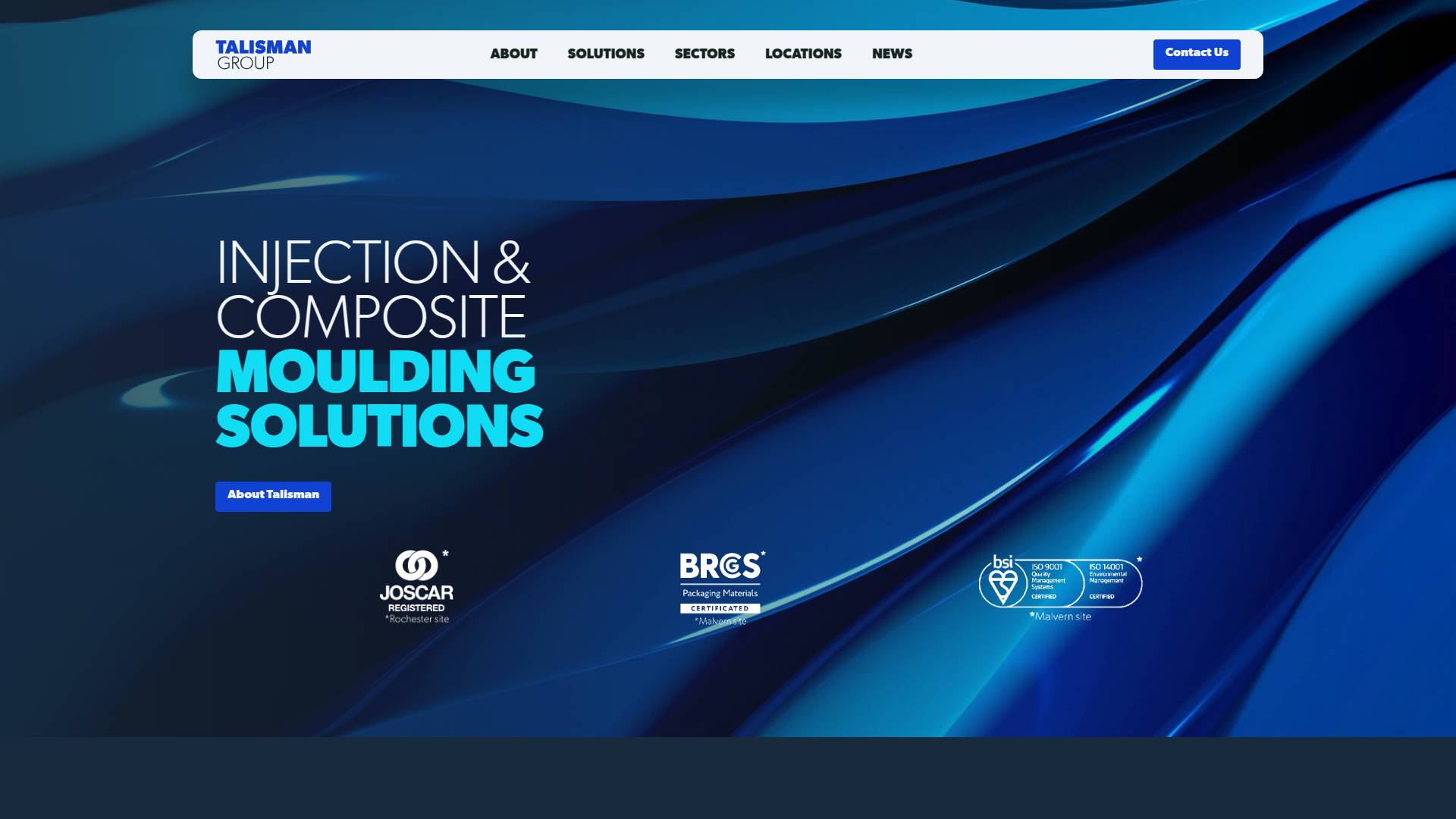This screenshot has height=819, width=1456.
Task: Open the ABOUT menu
Action: (x=513, y=54)
